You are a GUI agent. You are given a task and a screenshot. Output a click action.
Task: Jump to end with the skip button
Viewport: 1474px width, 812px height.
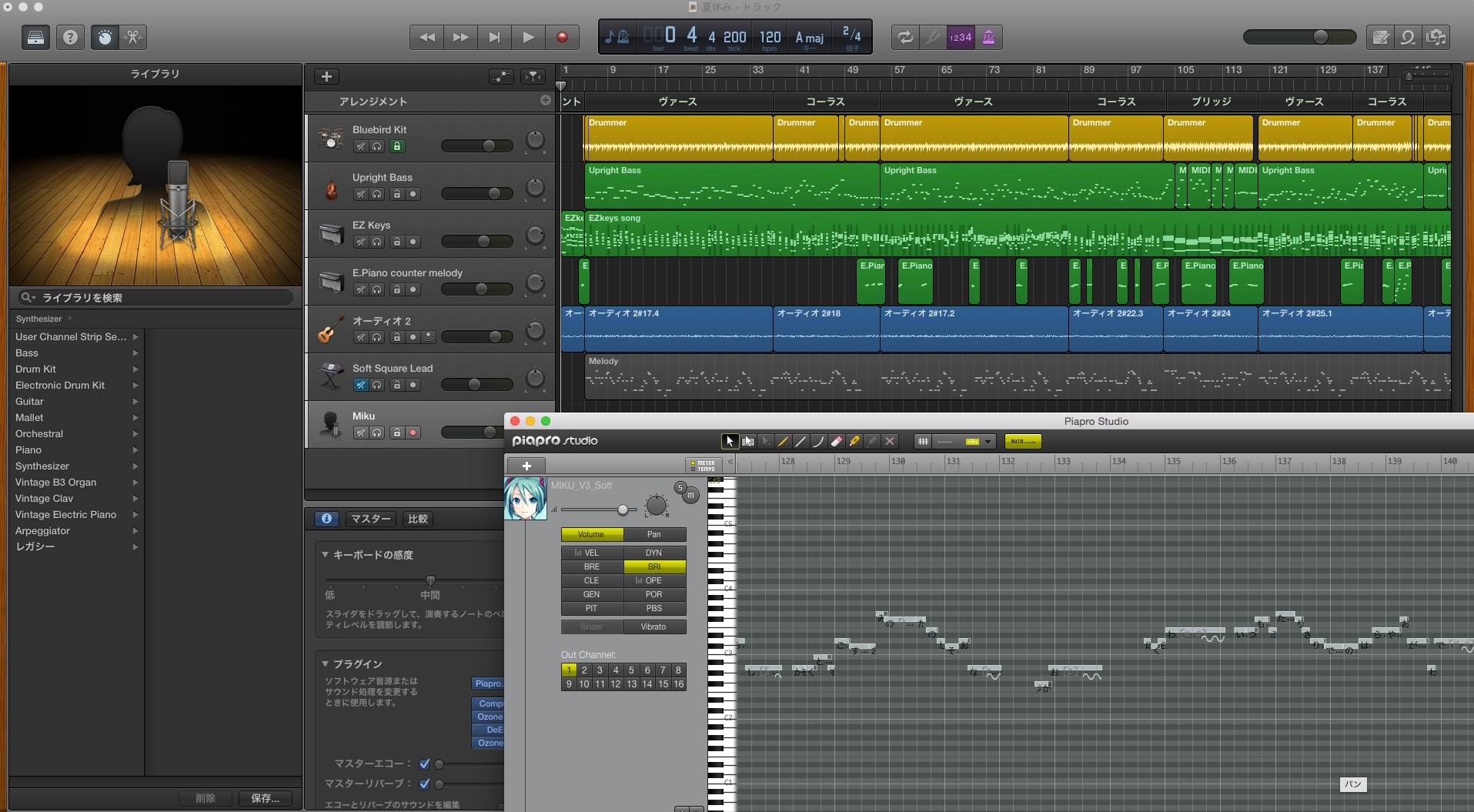pos(494,37)
